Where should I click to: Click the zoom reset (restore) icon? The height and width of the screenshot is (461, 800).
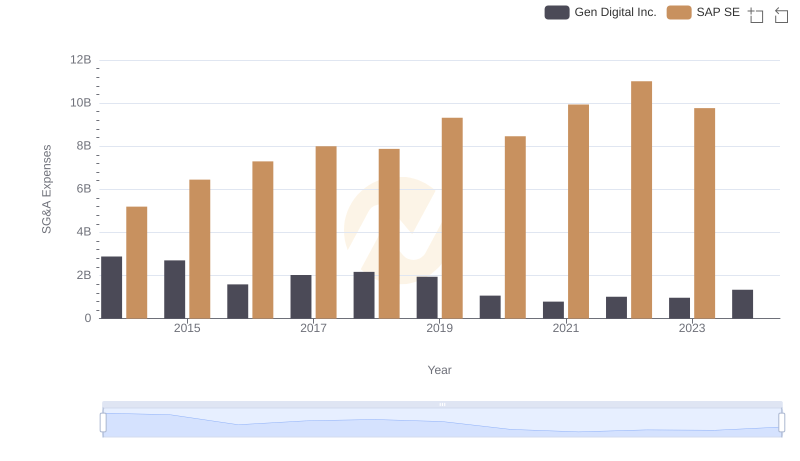click(x=781, y=15)
